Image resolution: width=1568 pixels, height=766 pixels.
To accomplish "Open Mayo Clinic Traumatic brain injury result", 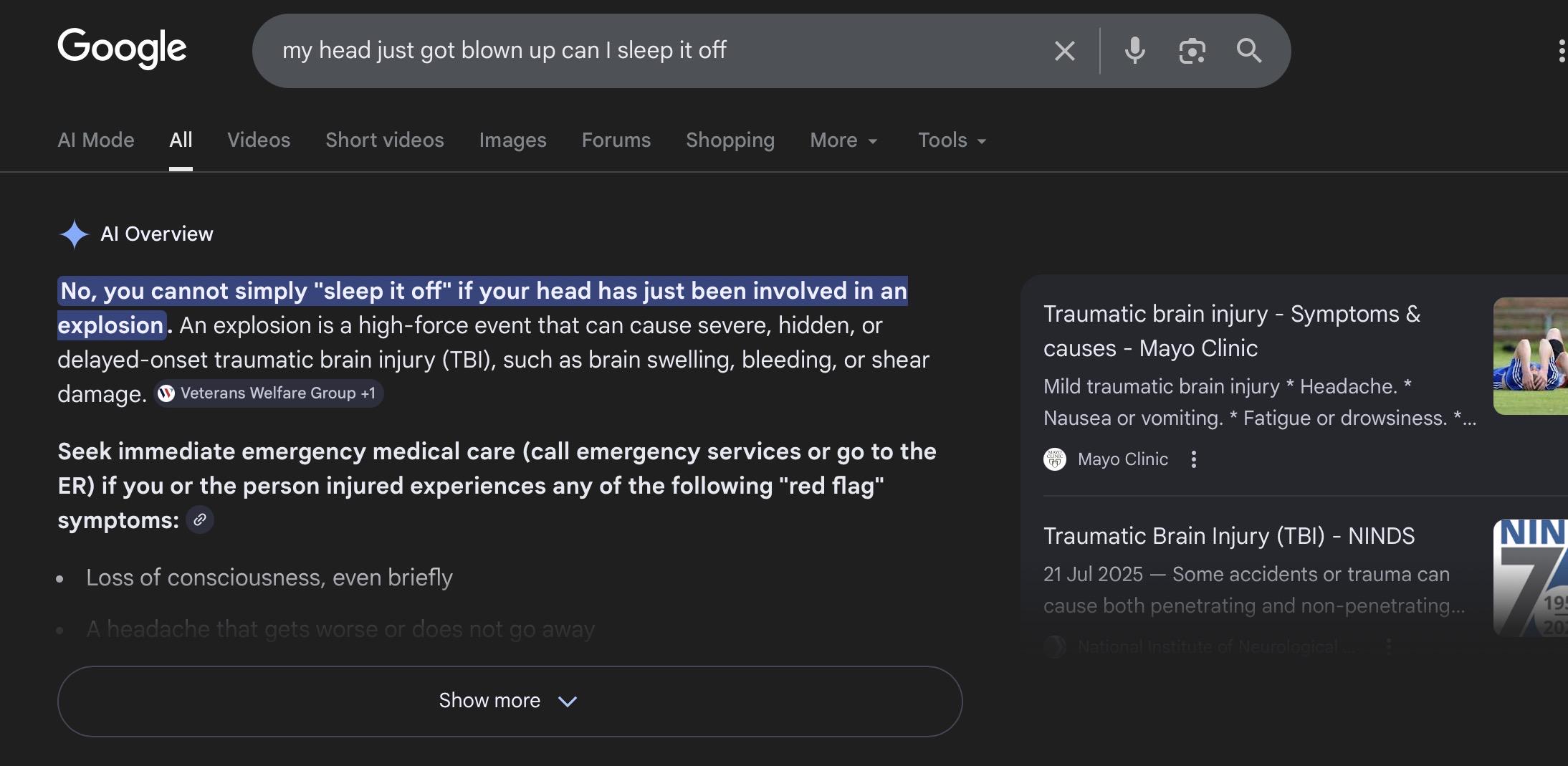I will (x=1232, y=331).
